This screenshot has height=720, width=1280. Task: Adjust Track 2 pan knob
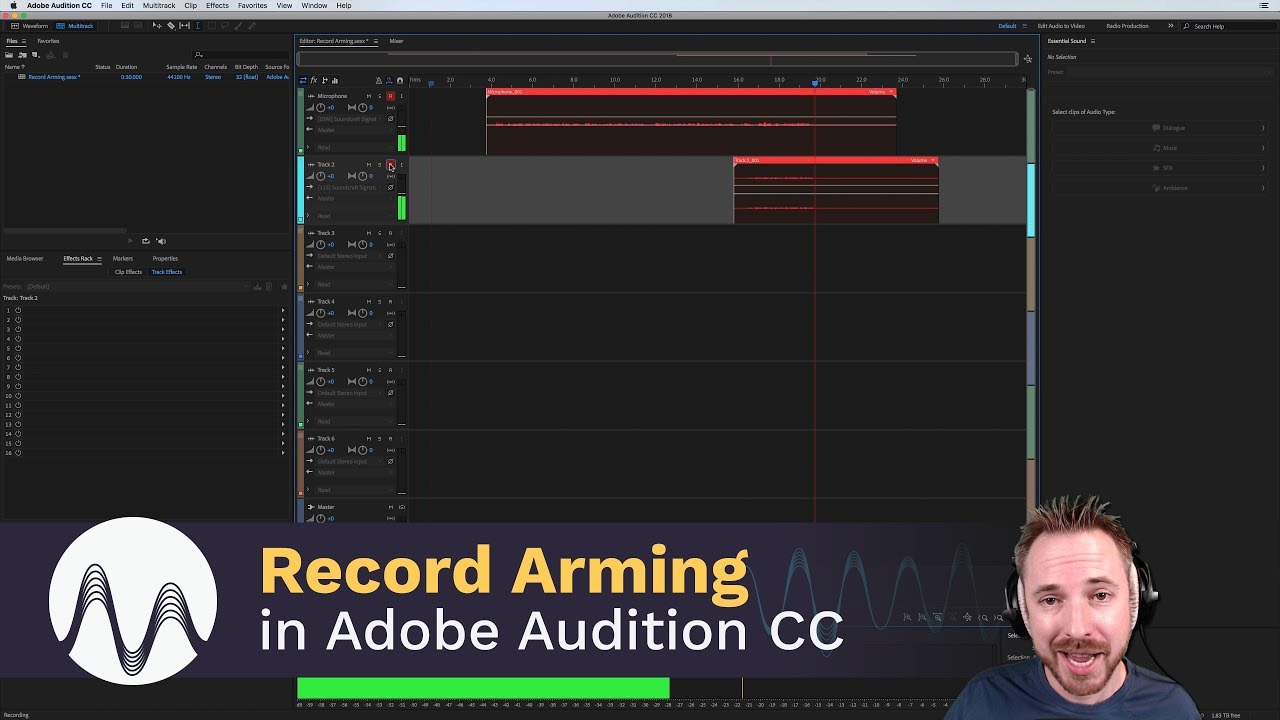362,176
